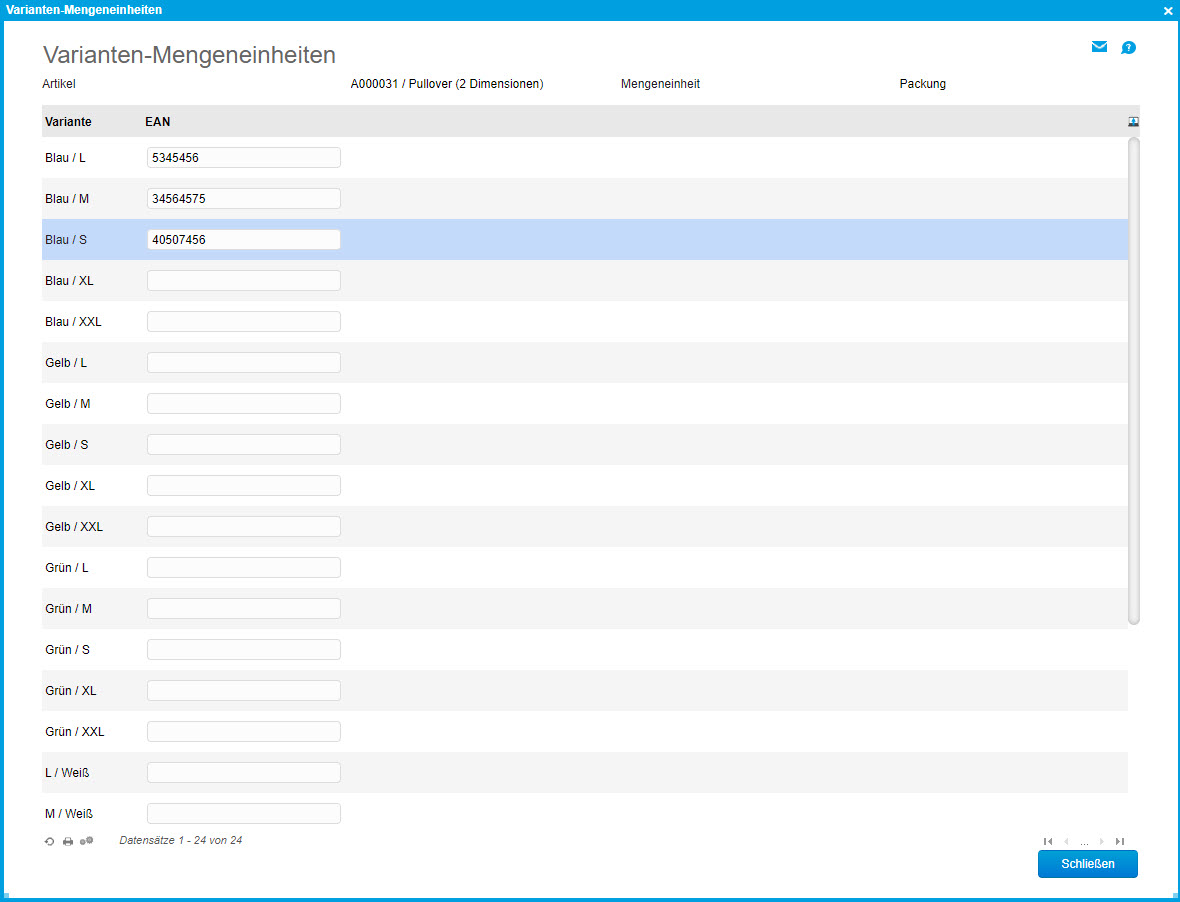Open the help speech bubble icon
The image size is (1180, 902).
tap(1128, 47)
